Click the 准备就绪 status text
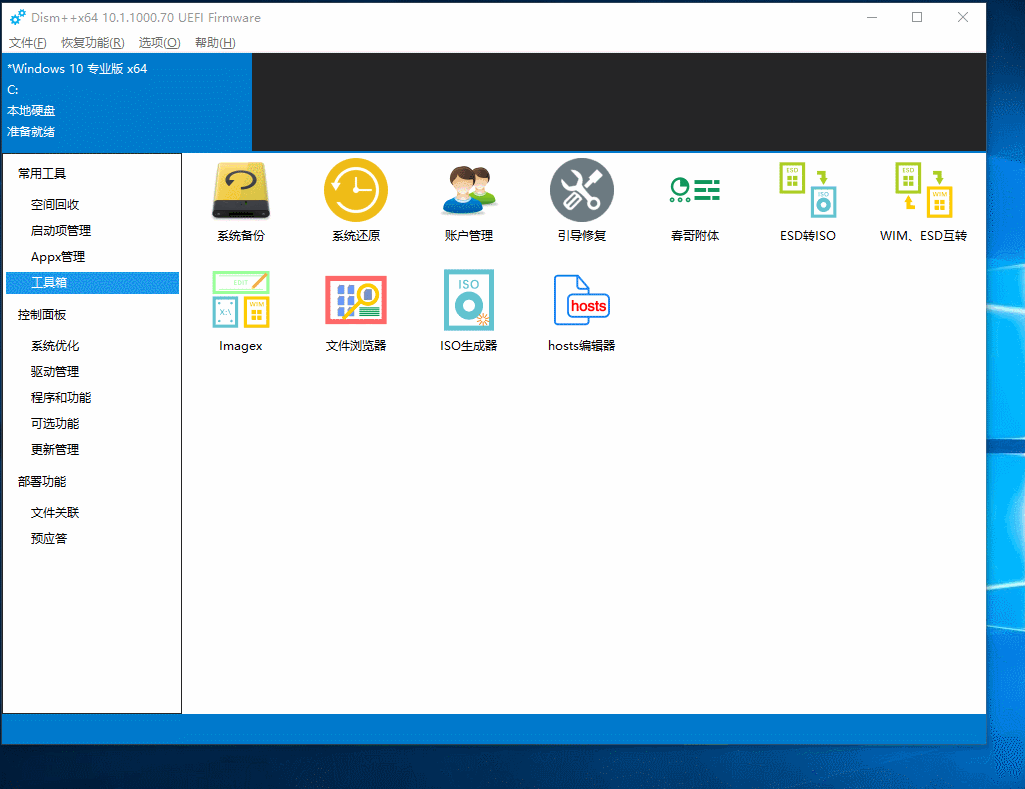Screen dimensions: 1025x789 [x=31, y=131]
